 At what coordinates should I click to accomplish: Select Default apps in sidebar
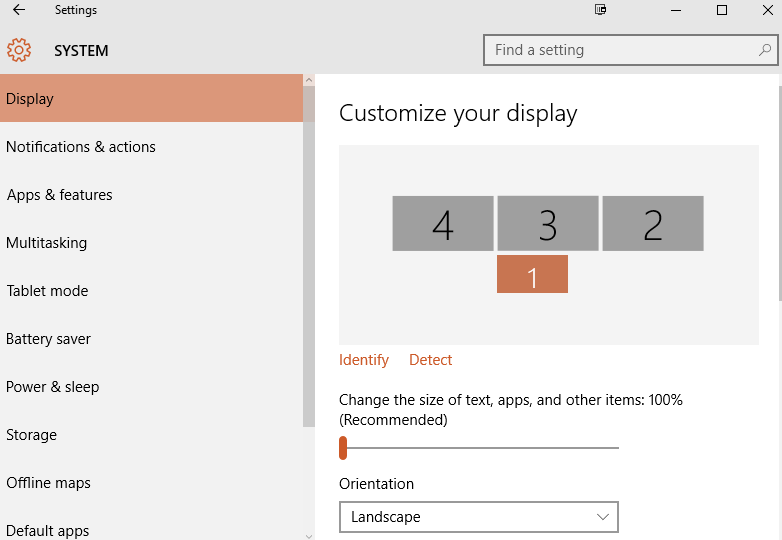tap(152, 529)
